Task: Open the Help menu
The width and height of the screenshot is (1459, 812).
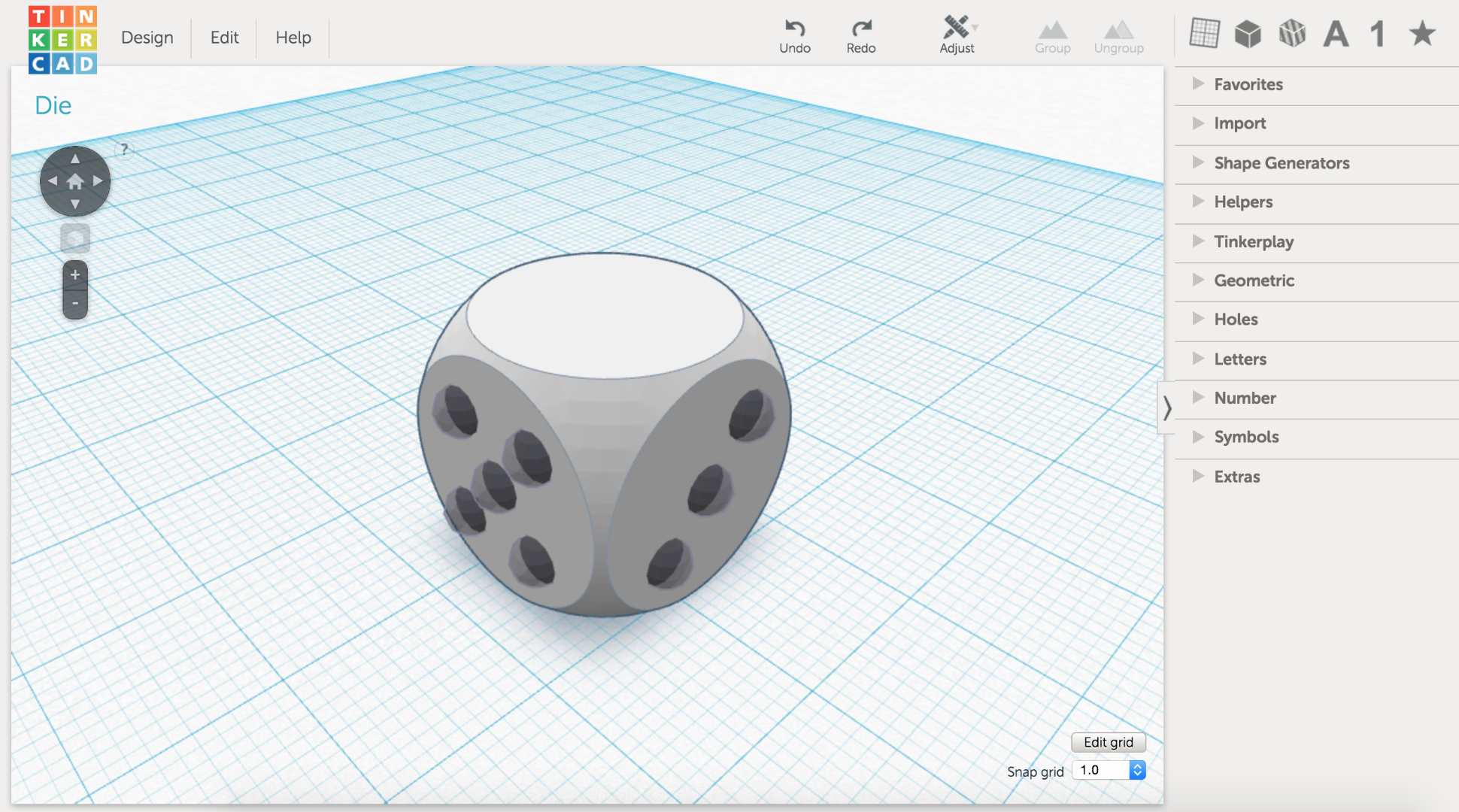Action: pyautogui.click(x=293, y=38)
